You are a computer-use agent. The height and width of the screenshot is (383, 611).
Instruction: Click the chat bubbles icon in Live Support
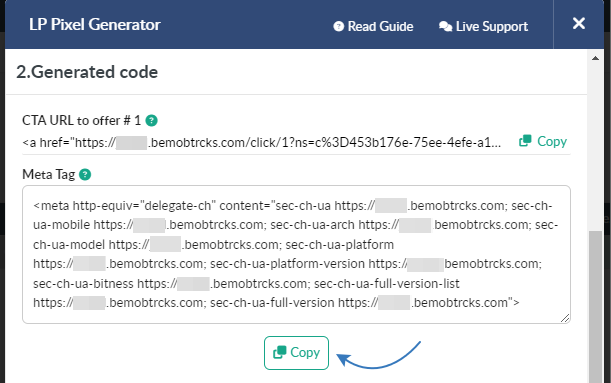point(445,26)
